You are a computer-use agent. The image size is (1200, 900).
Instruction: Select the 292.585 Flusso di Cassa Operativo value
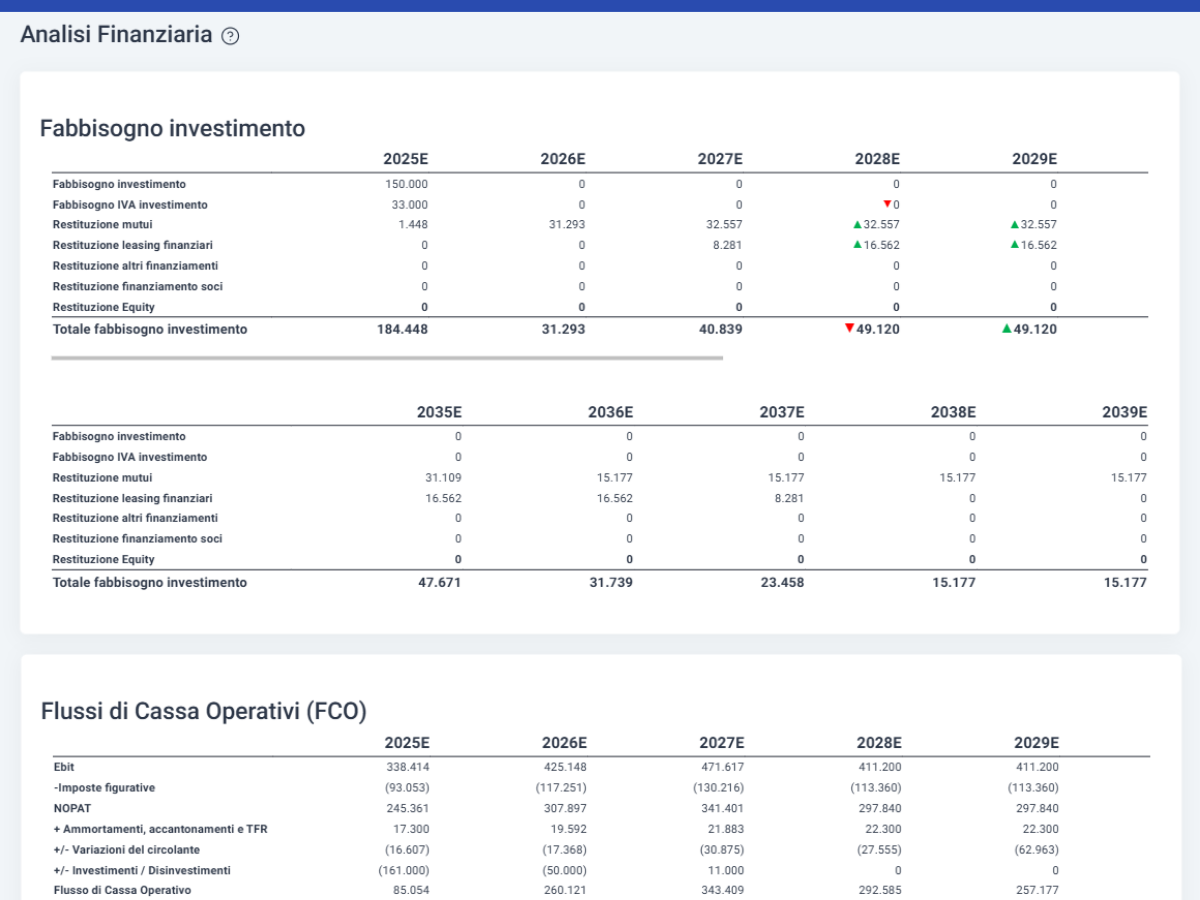pyautogui.click(x=879, y=890)
